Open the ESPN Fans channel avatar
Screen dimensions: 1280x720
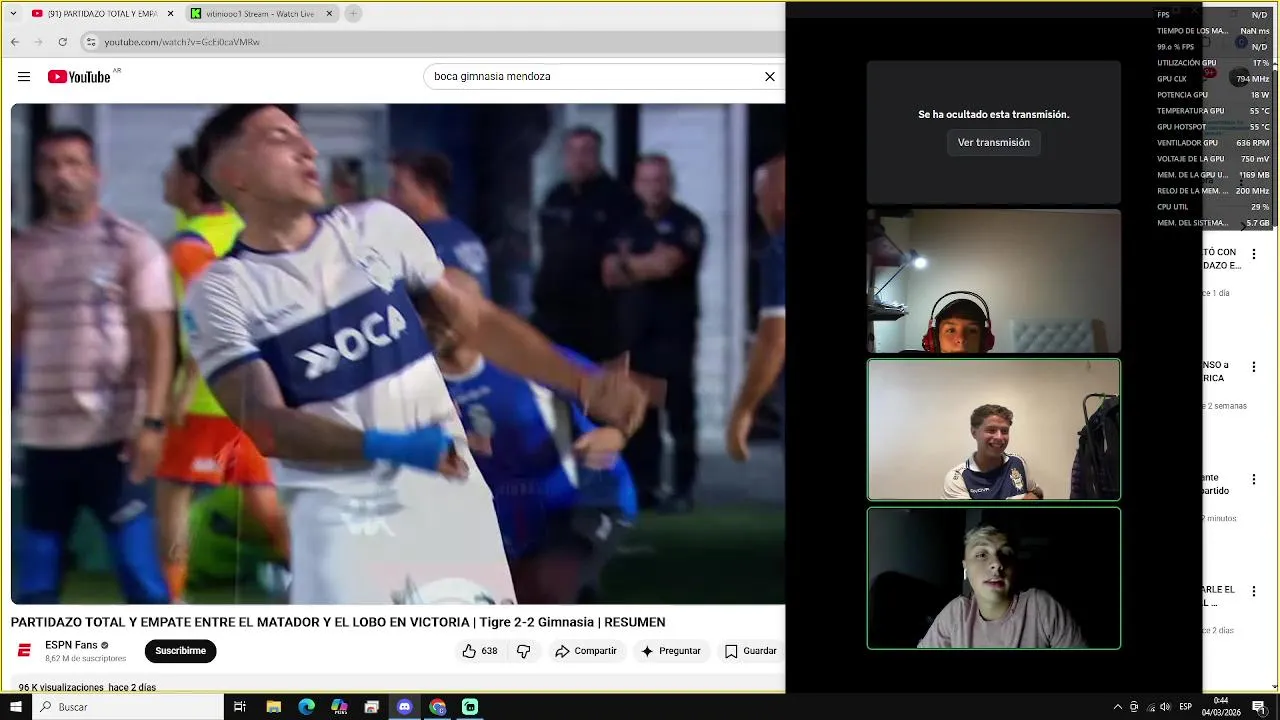tap(24, 651)
